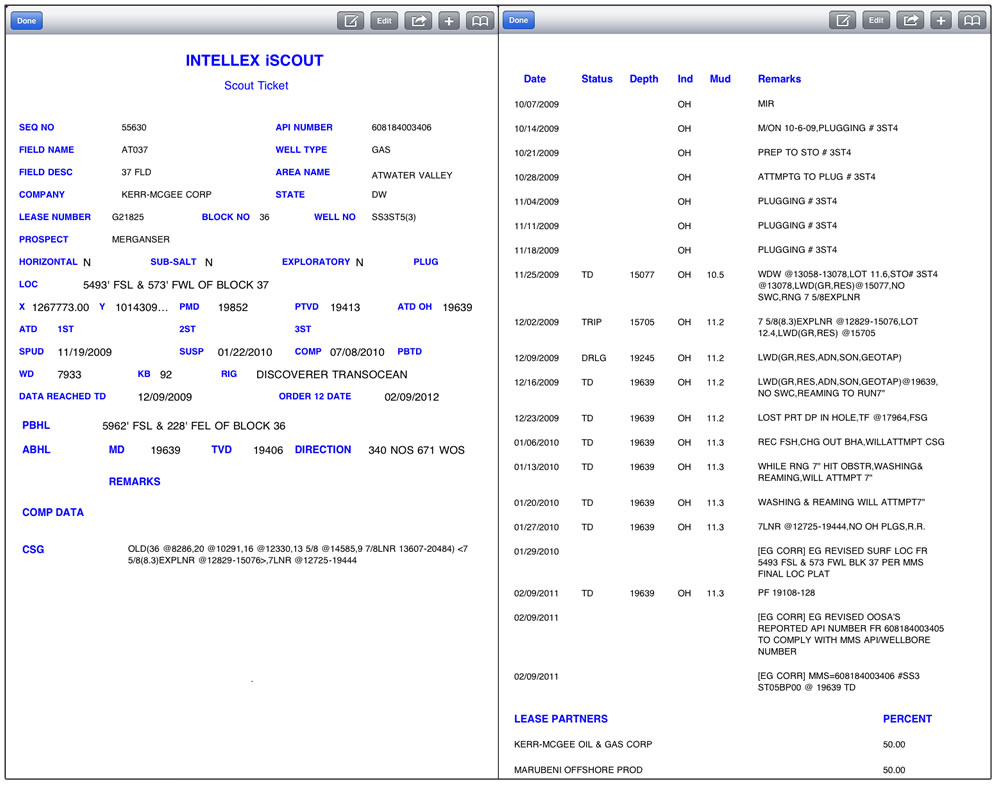Select COMP date 07/08/2010
The image size is (1000, 790).
click(x=357, y=352)
